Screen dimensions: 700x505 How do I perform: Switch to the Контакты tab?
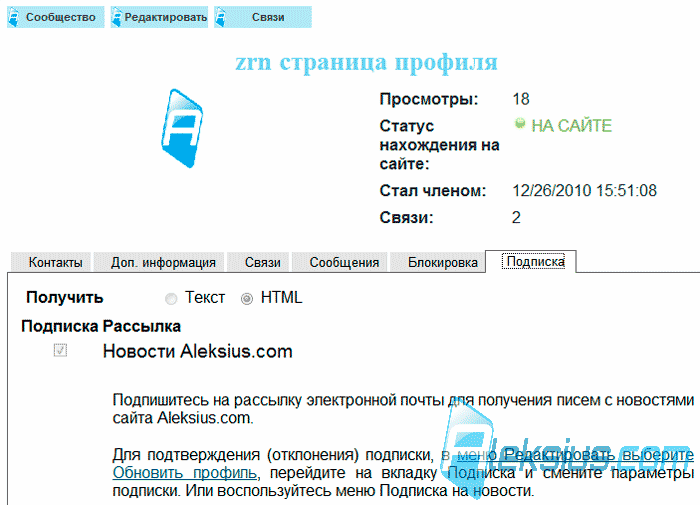pyautogui.click(x=51, y=262)
